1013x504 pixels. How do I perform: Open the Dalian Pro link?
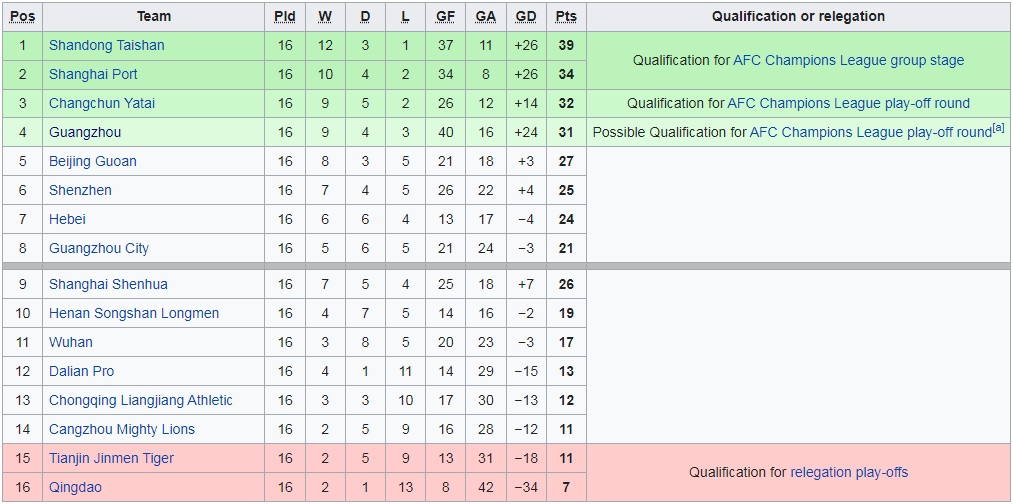pyautogui.click(x=81, y=371)
